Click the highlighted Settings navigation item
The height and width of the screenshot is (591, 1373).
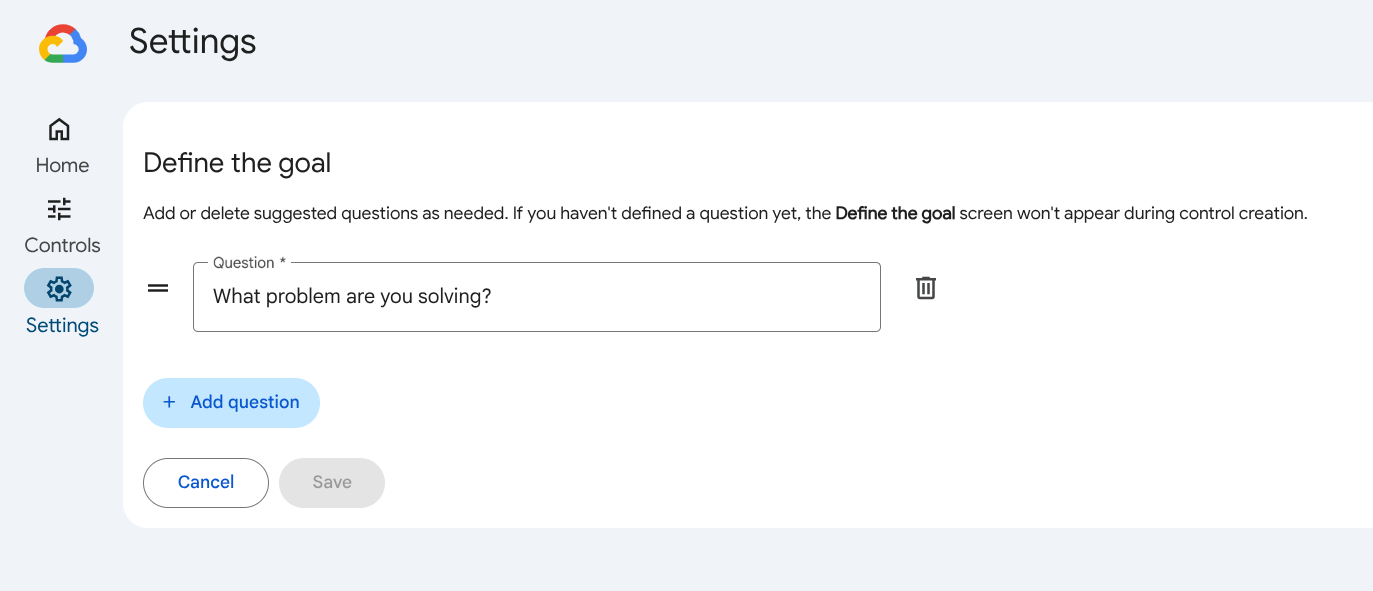[x=61, y=305]
